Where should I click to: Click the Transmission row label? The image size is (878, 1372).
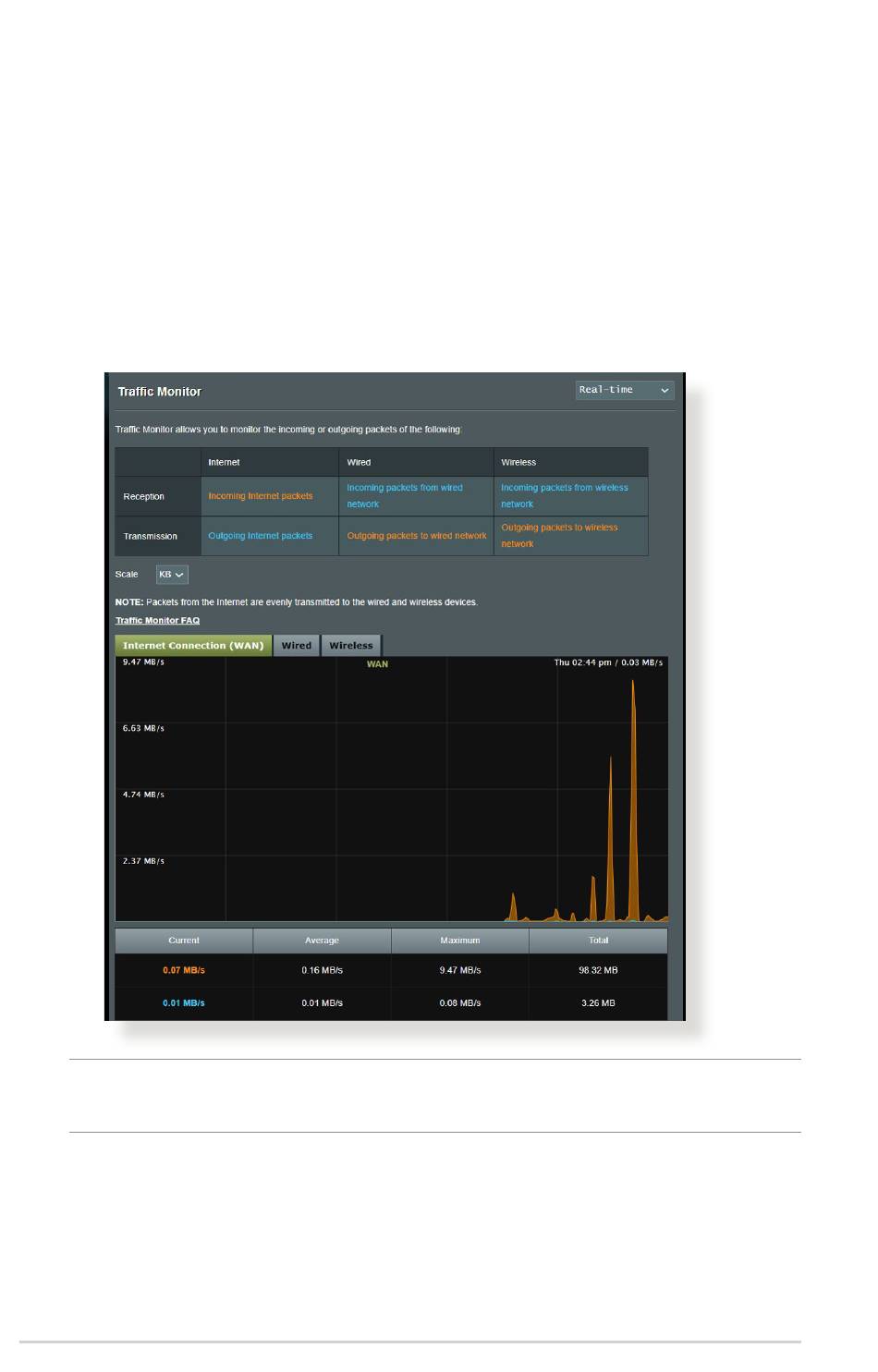[158, 536]
